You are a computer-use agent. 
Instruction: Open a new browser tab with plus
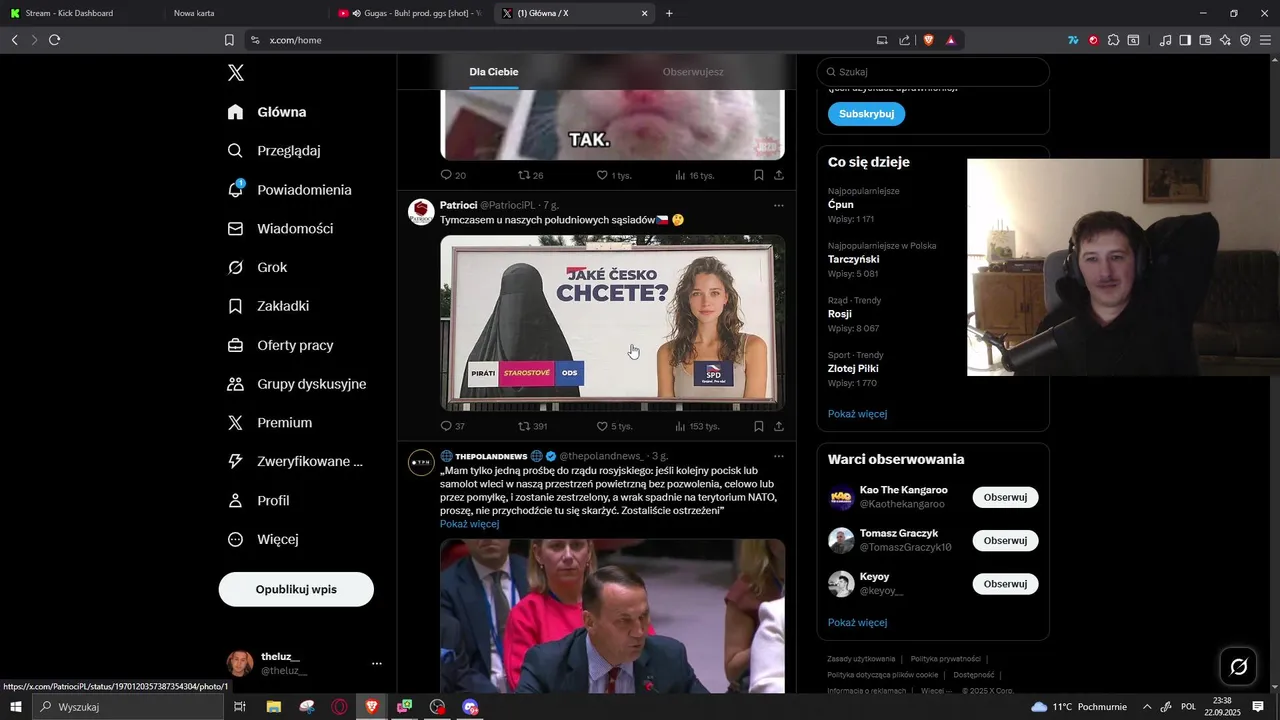tap(669, 13)
